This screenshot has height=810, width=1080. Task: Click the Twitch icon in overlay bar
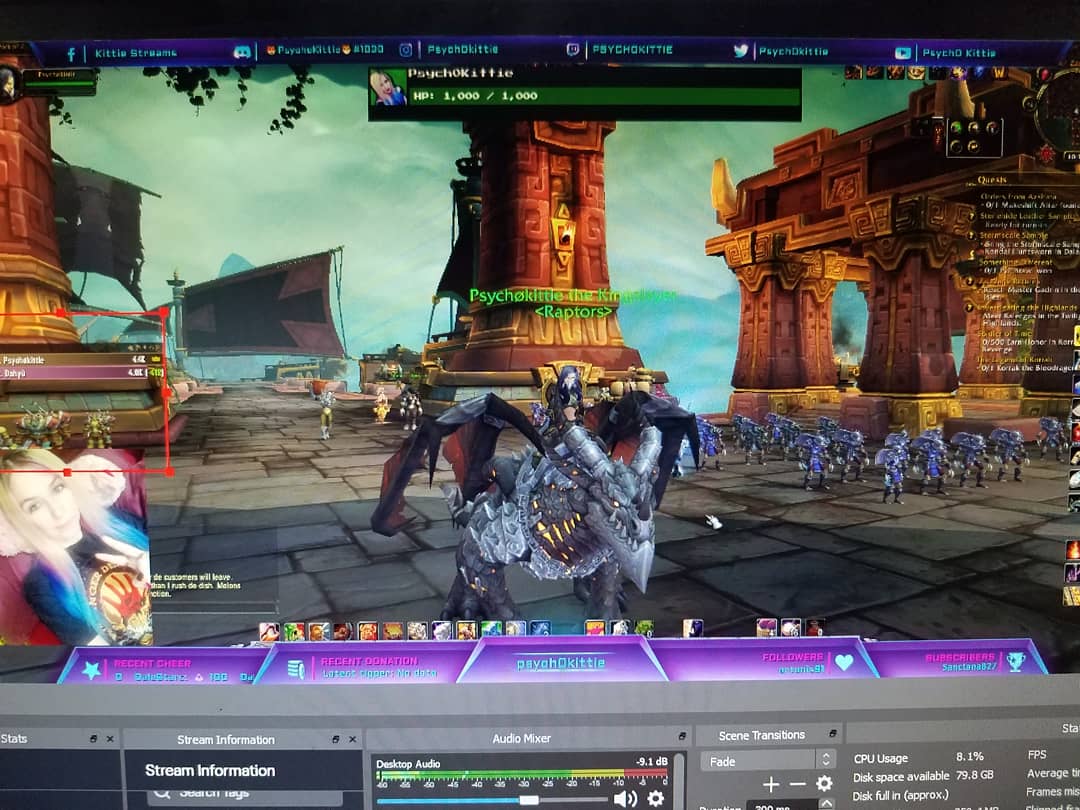573,50
